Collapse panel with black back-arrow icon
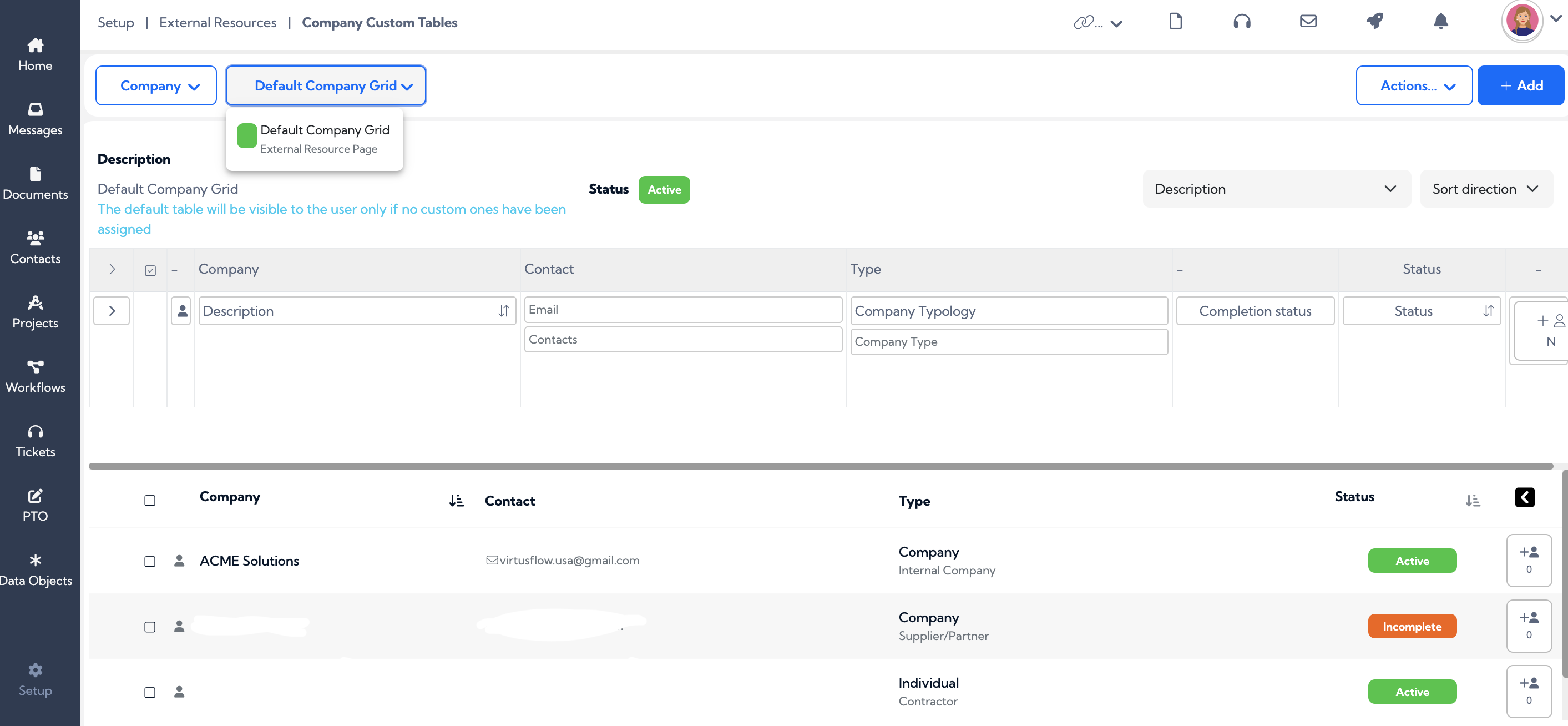The width and height of the screenshot is (1568, 726). 1524,497
